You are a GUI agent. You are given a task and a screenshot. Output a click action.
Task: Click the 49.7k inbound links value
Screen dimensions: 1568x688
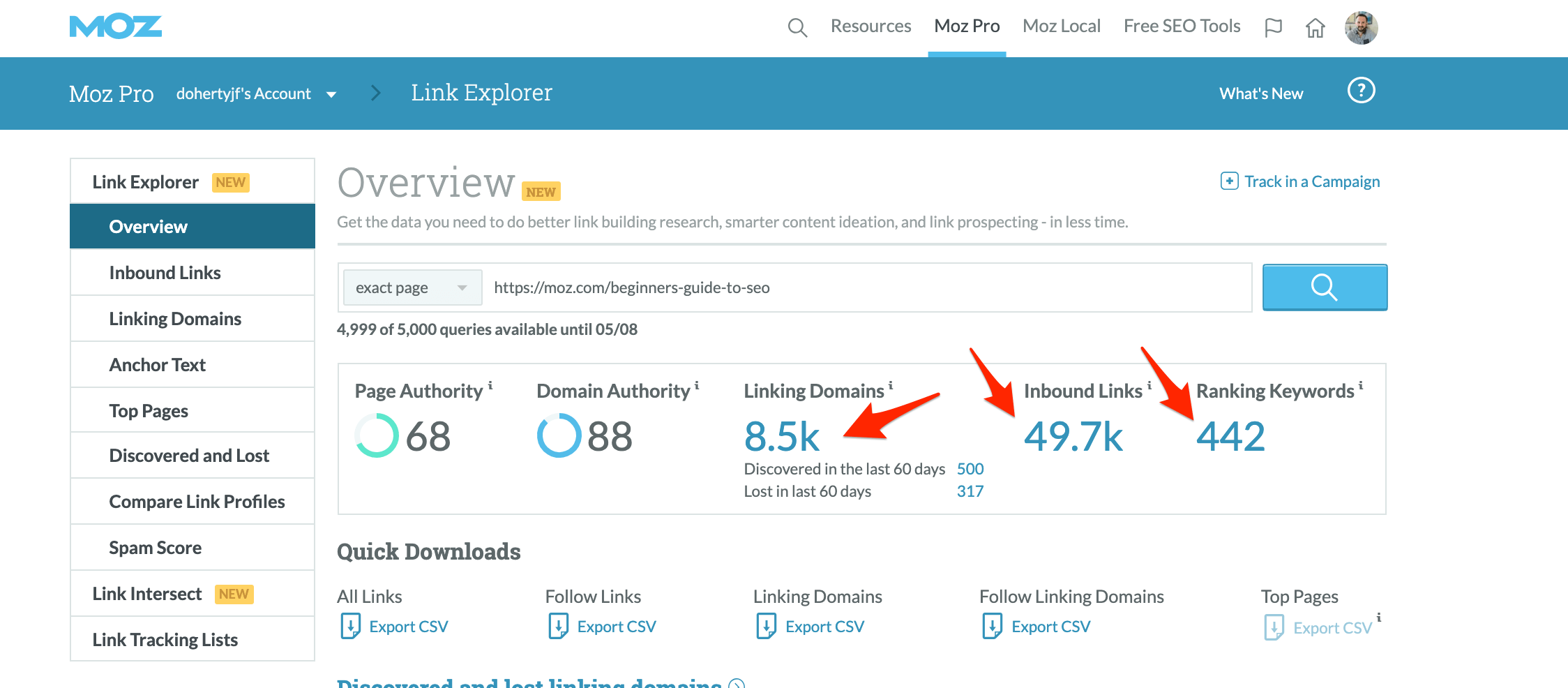click(1073, 437)
